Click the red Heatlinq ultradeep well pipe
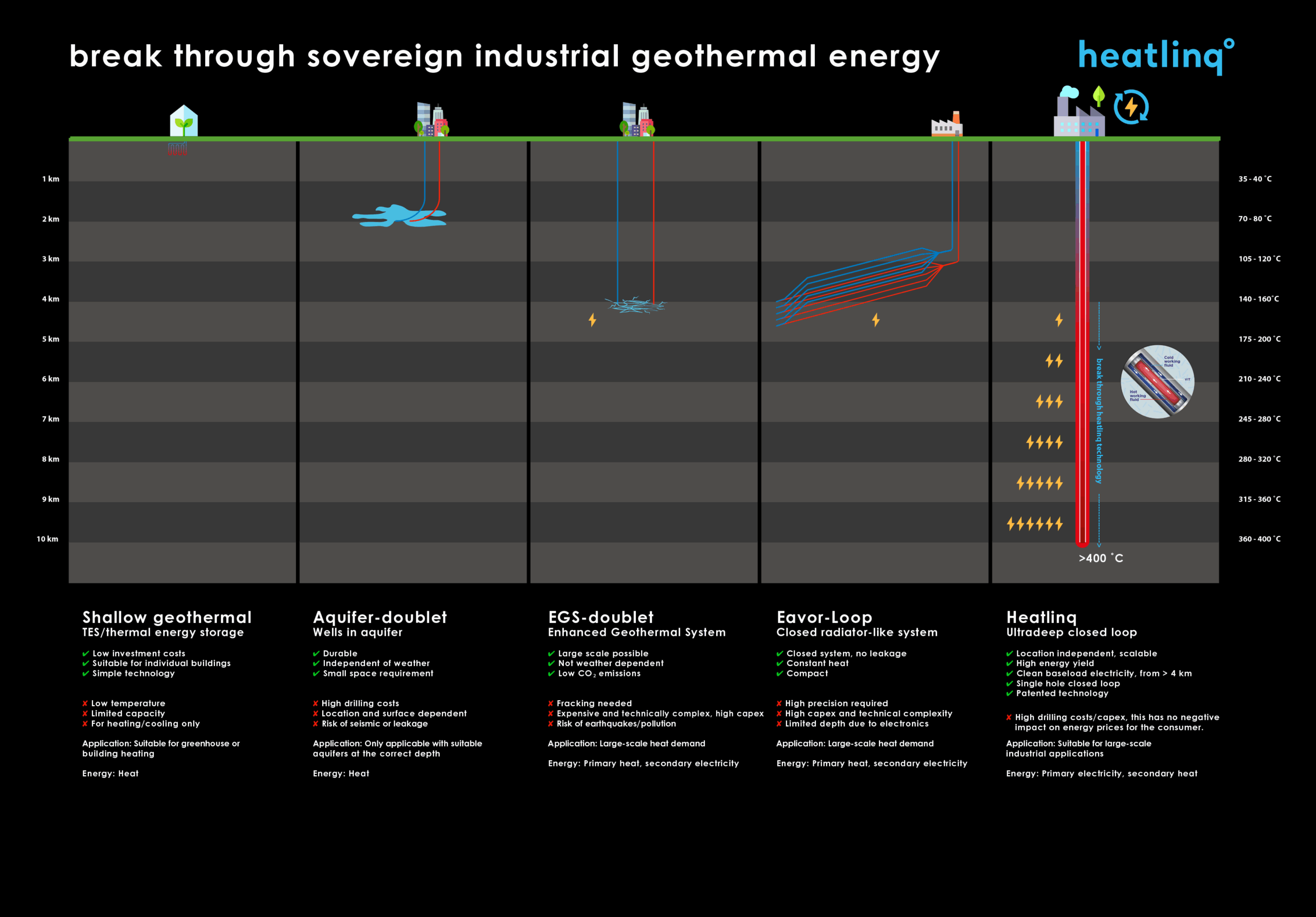Screen dimensions: 1316x917 point(1082,344)
